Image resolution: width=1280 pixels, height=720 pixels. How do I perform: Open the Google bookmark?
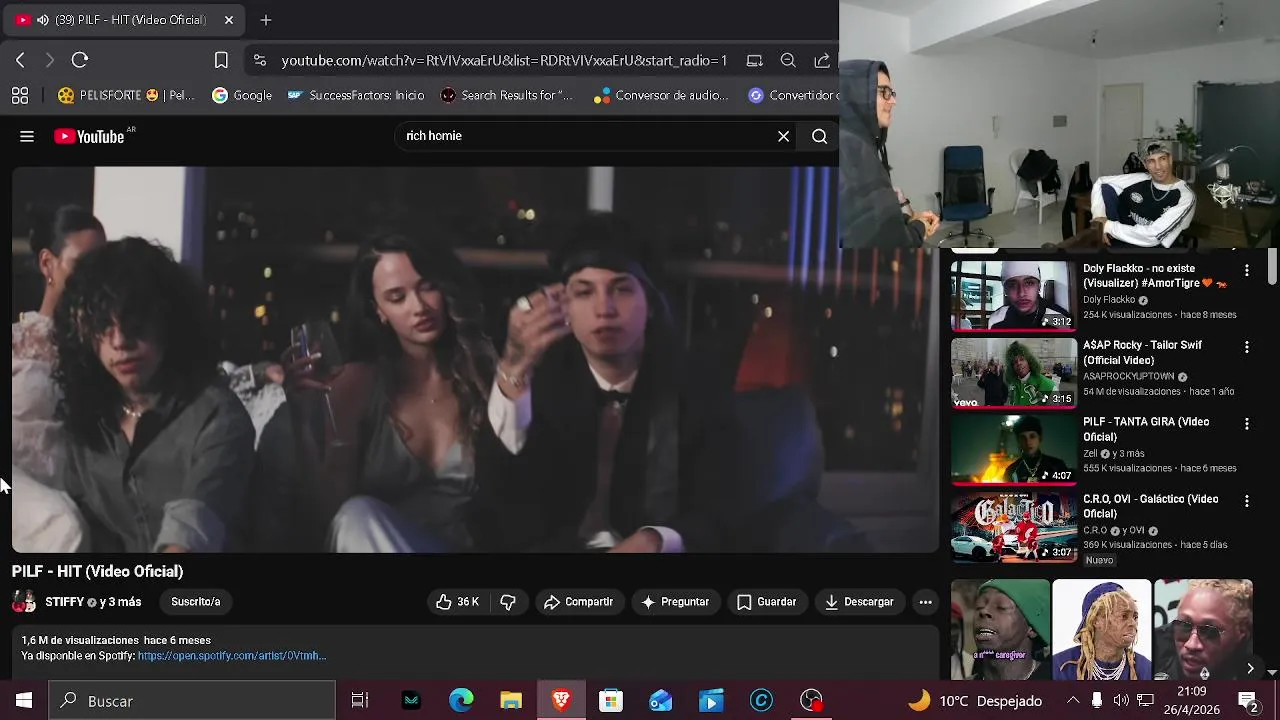tap(242, 95)
